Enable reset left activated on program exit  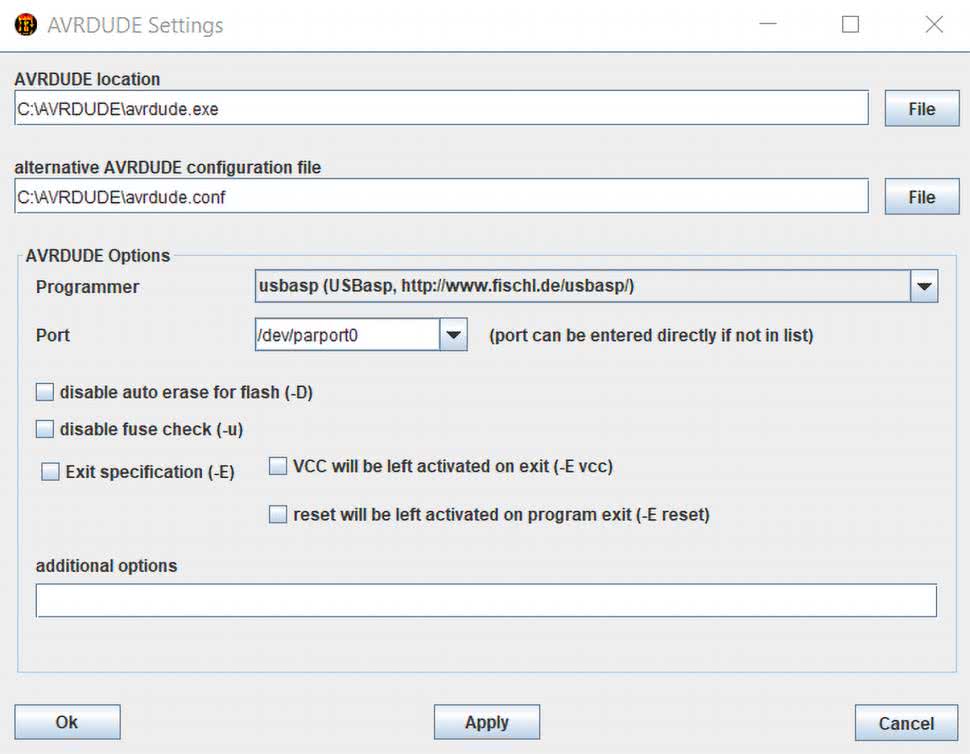tap(279, 515)
